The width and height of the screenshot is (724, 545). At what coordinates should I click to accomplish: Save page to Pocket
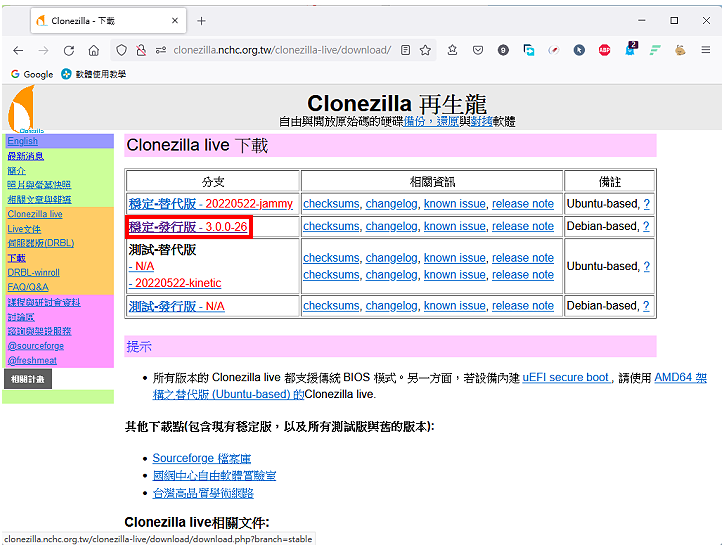point(478,50)
